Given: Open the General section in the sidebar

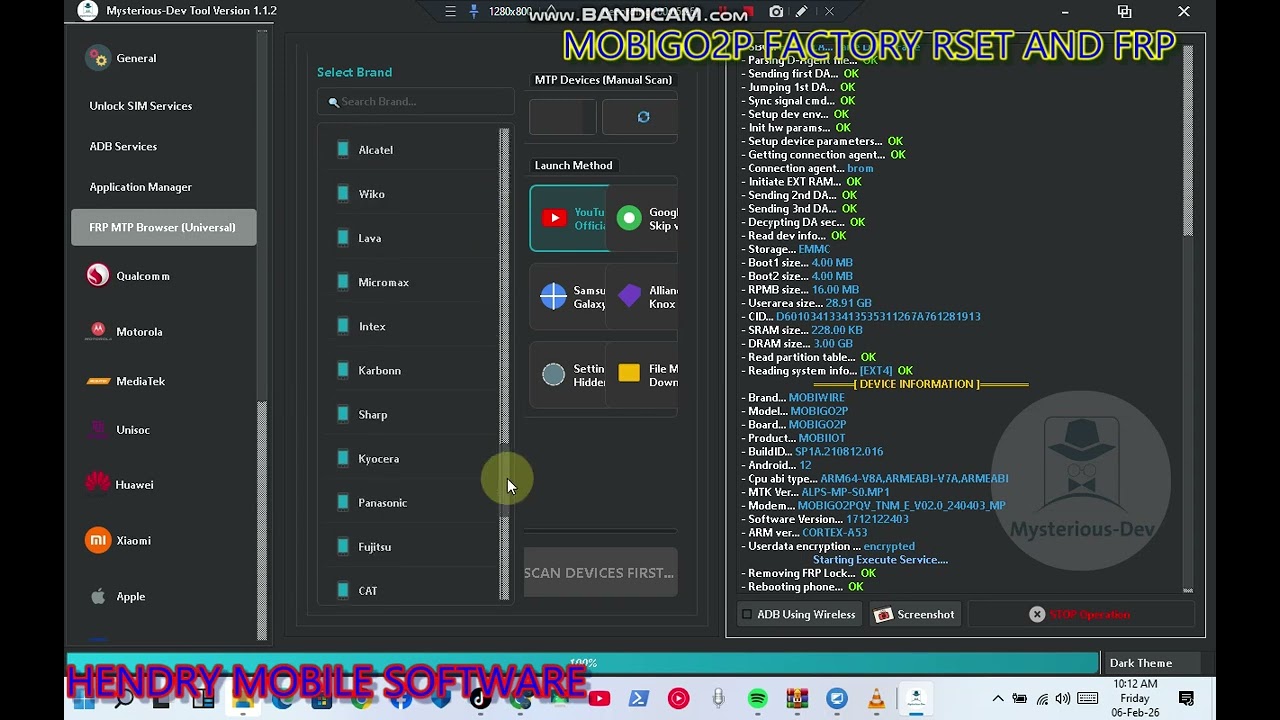Looking at the screenshot, I should [x=164, y=58].
